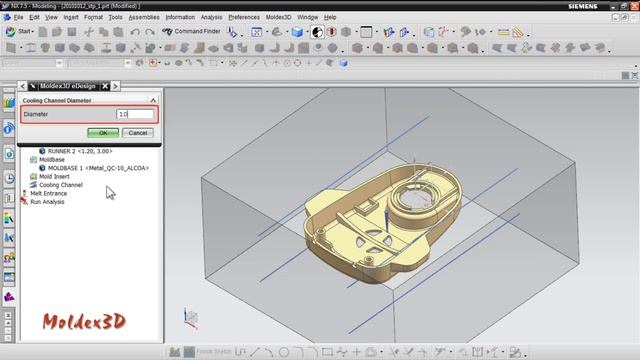Open the Information menu
Image resolution: width=640 pixels, height=360 pixels.
180,17
